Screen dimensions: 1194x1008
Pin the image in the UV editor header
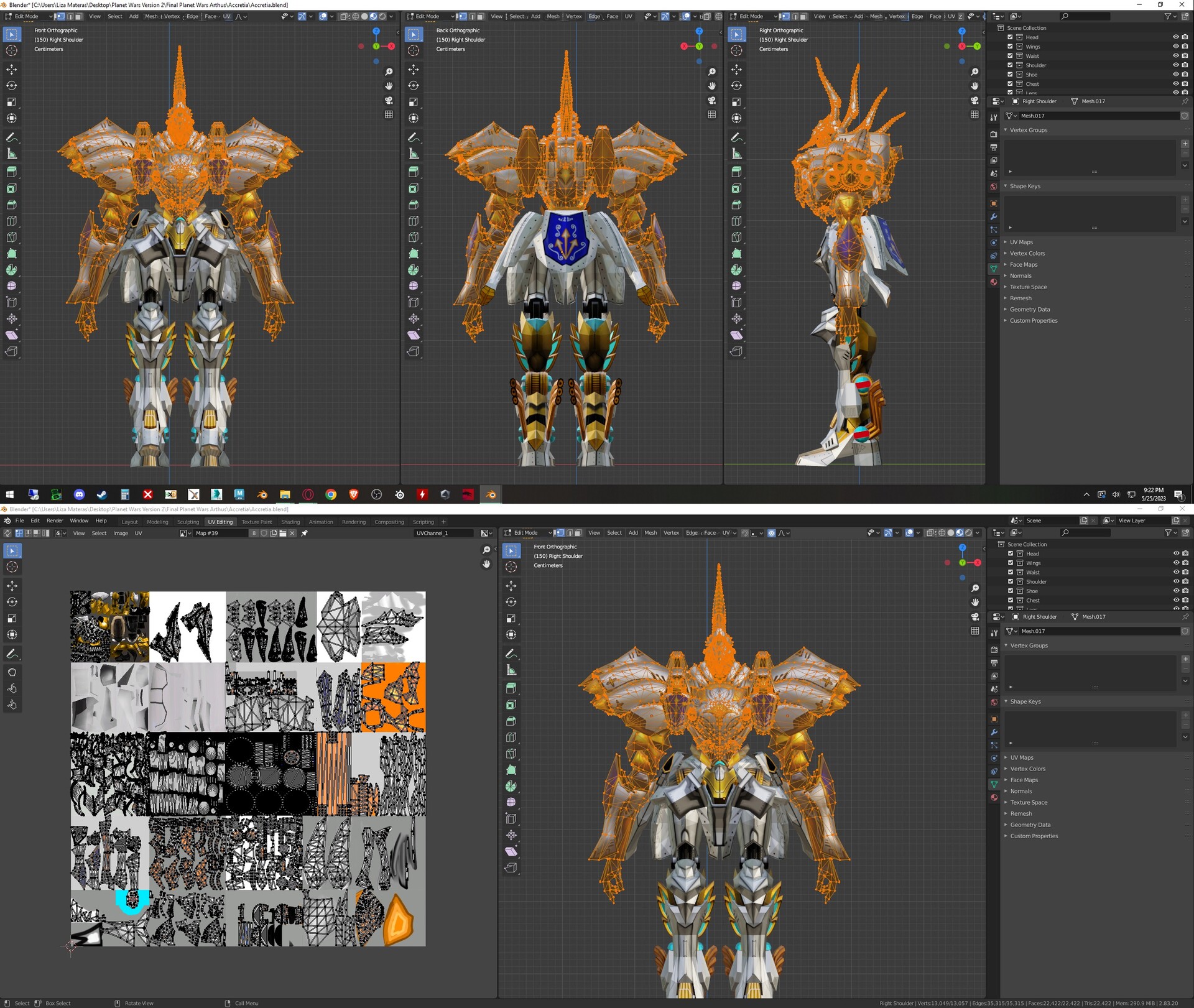point(304,533)
